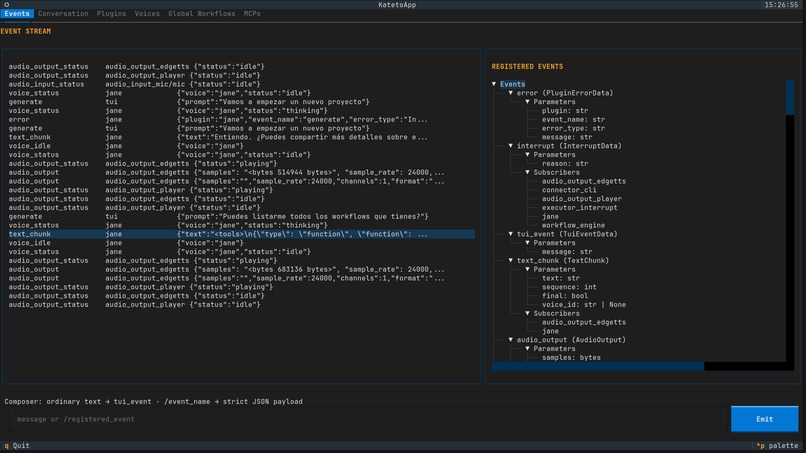The image size is (806, 453).
Task: Select 'event_name: str' parameter in tree
Action: click(573, 119)
